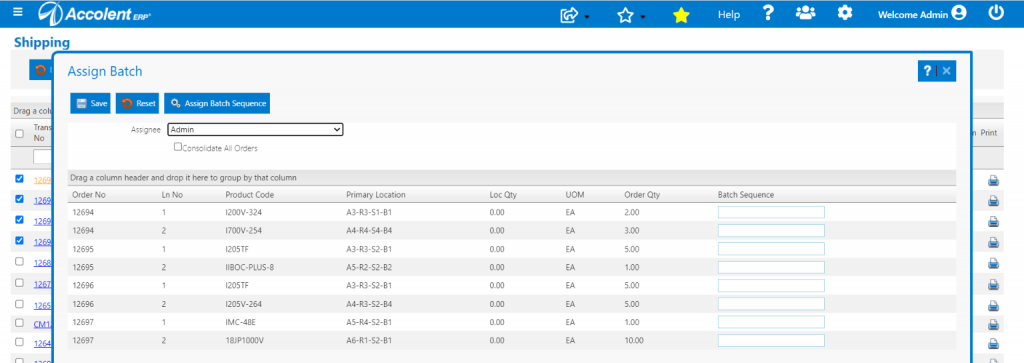Click the Welcome Admin label
1024x363 pixels.
click(x=913, y=14)
